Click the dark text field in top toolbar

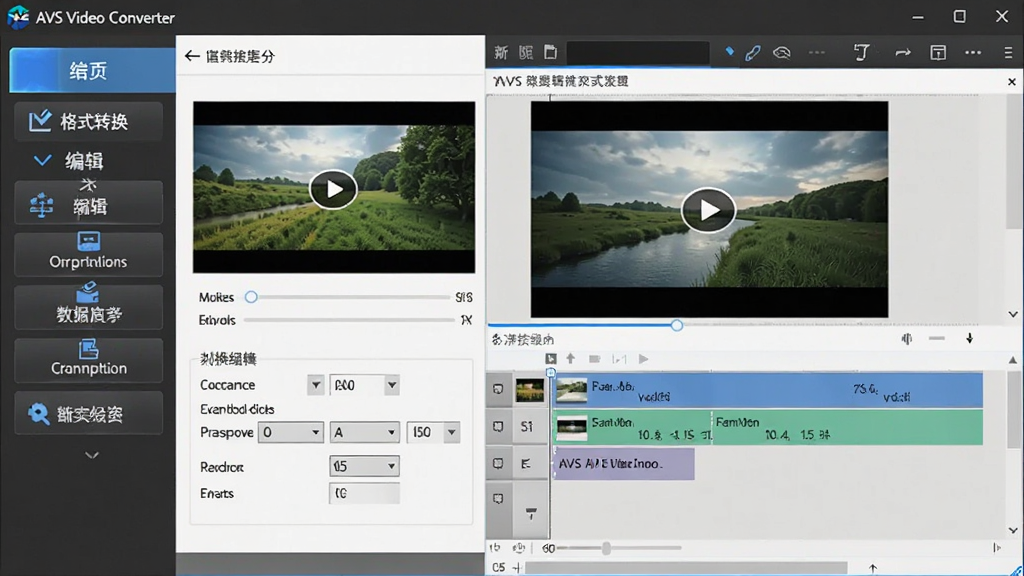[638, 53]
